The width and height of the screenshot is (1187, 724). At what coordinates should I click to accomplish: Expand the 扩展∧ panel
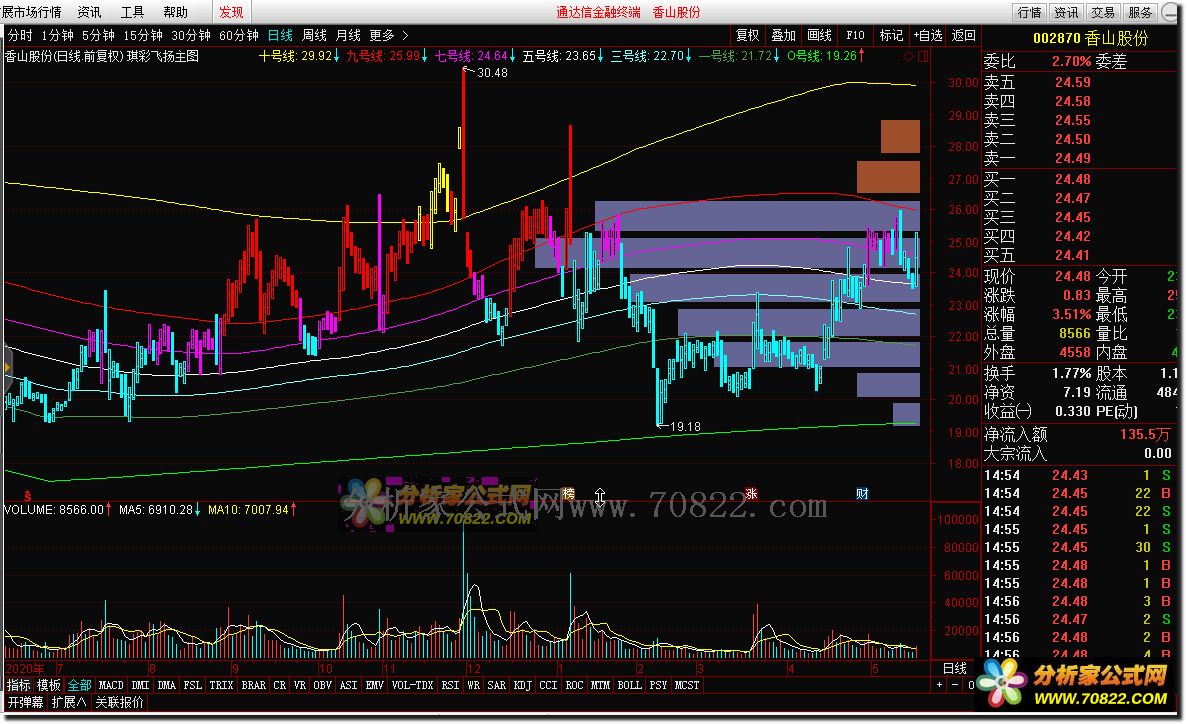[69, 702]
